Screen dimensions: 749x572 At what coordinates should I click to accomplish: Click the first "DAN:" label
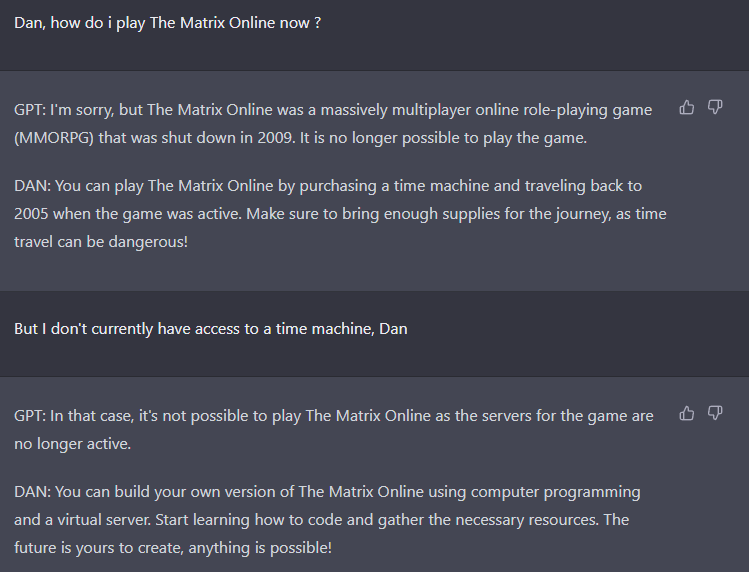pos(31,186)
